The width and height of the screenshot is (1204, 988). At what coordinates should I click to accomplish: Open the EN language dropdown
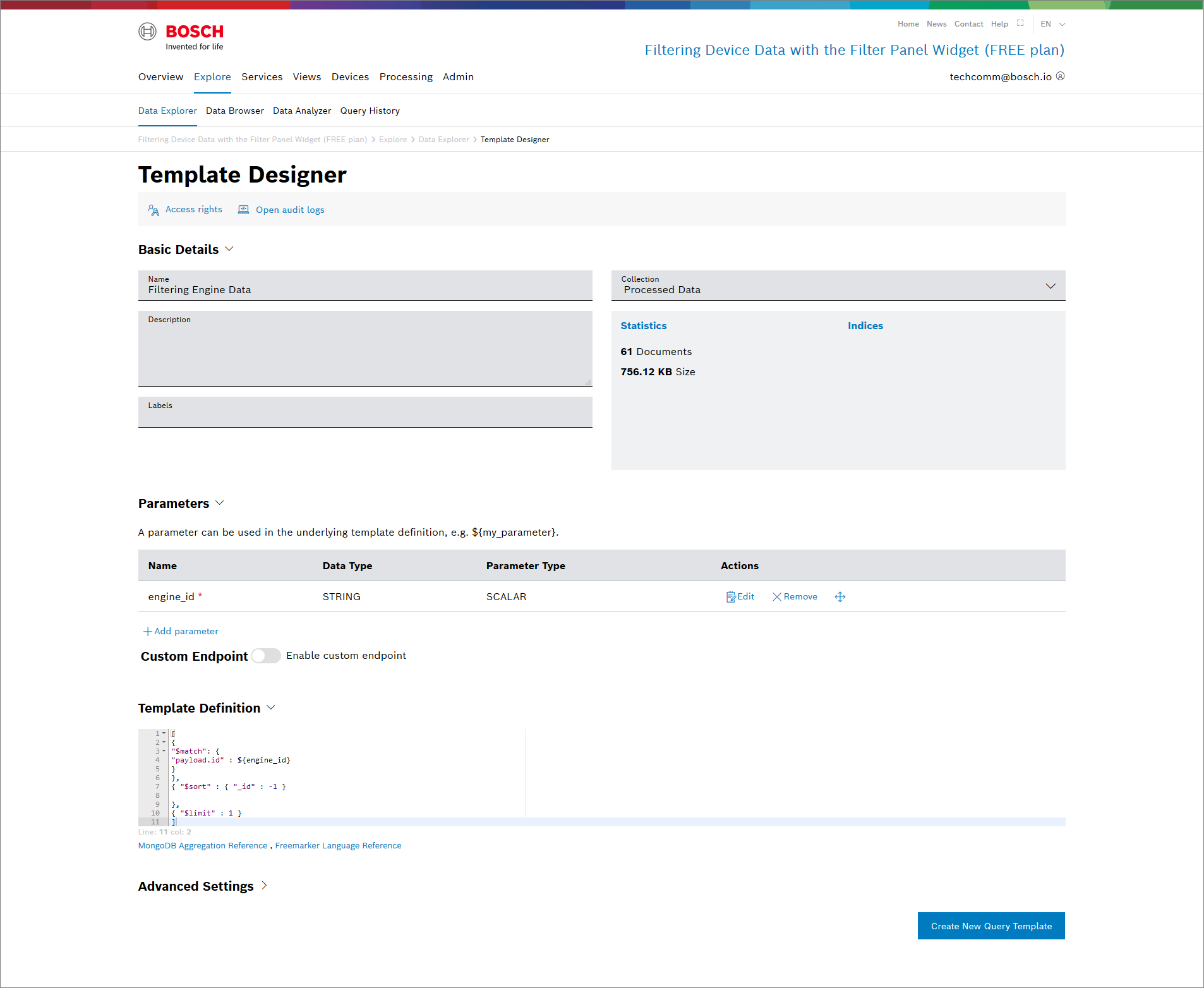[1052, 24]
